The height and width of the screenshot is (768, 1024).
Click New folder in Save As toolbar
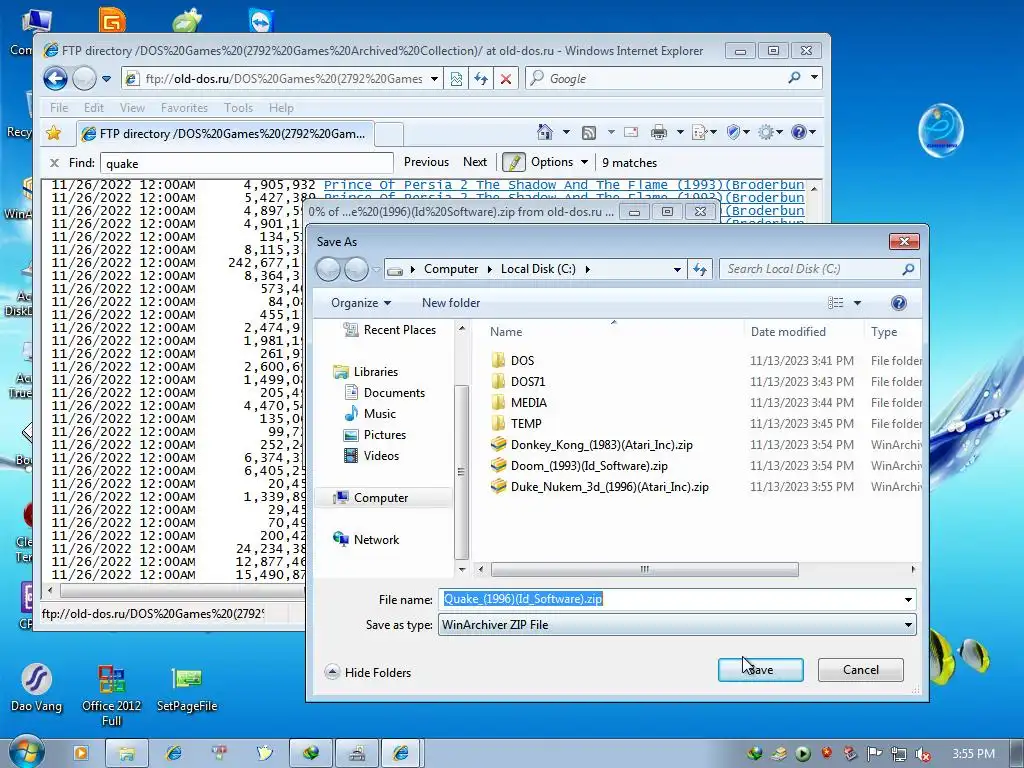(451, 303)
